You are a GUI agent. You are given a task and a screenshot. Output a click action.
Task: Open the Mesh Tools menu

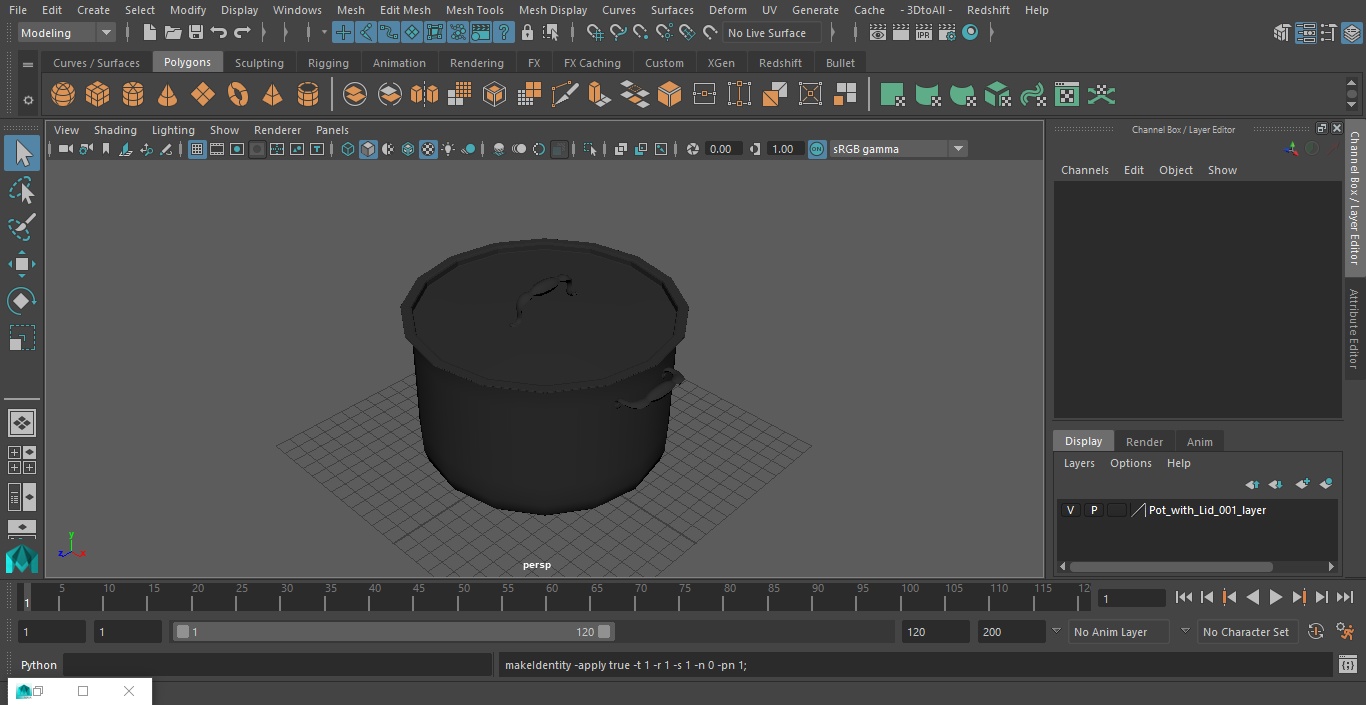click(474, 10)
